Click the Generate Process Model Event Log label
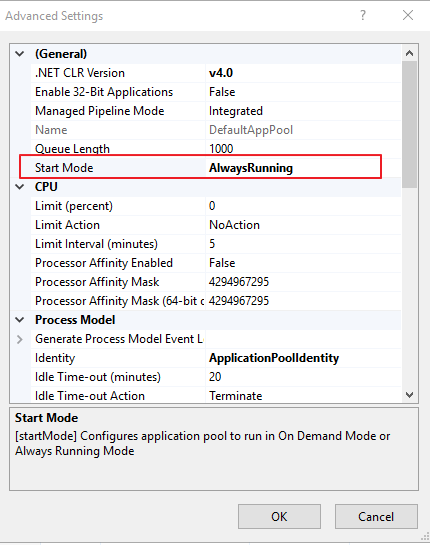This screenshot has height=545, width=430. 119,339
